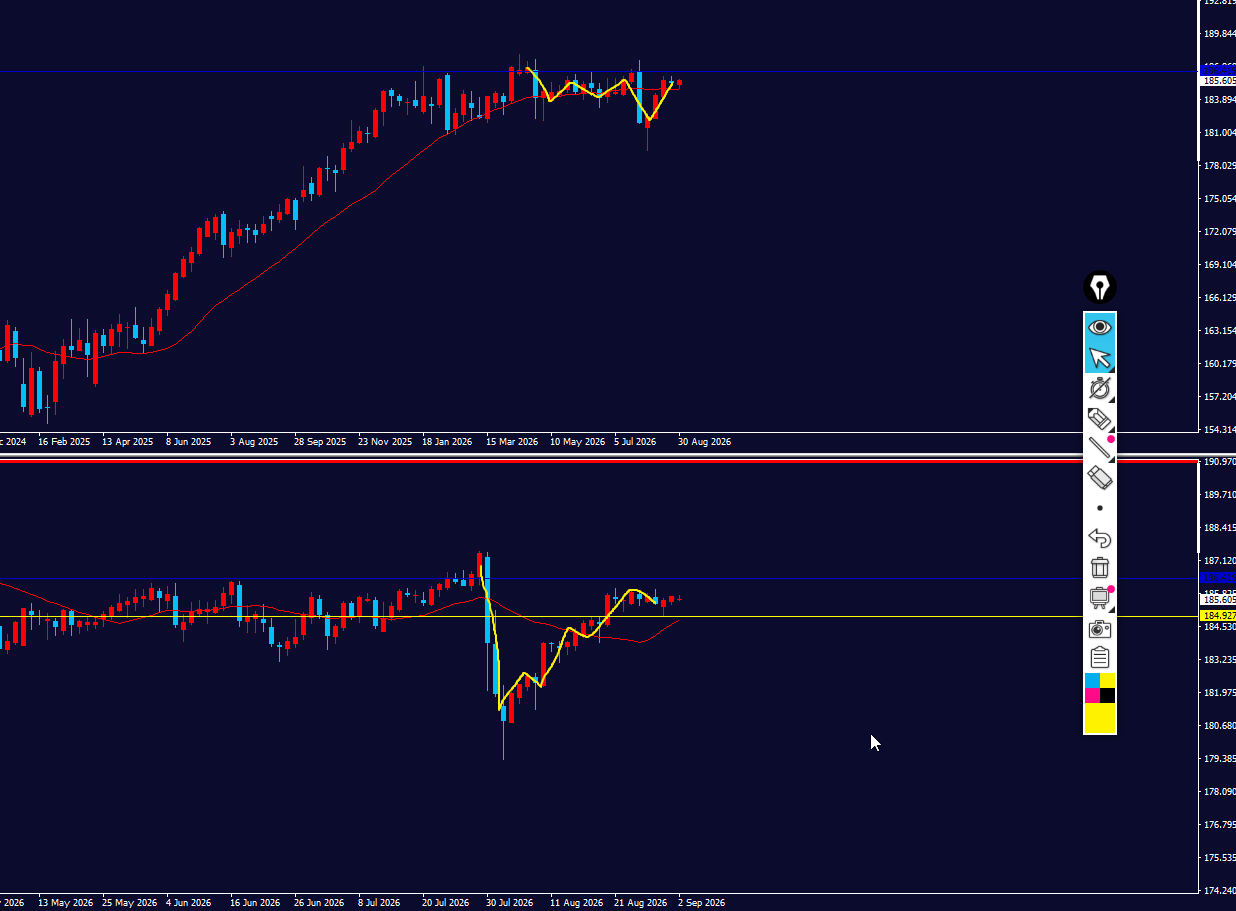The height and width of the screenshot is (911, 1236).
Task: Click the 185.605 price tag on upper chart
Action: [1217, 80]
